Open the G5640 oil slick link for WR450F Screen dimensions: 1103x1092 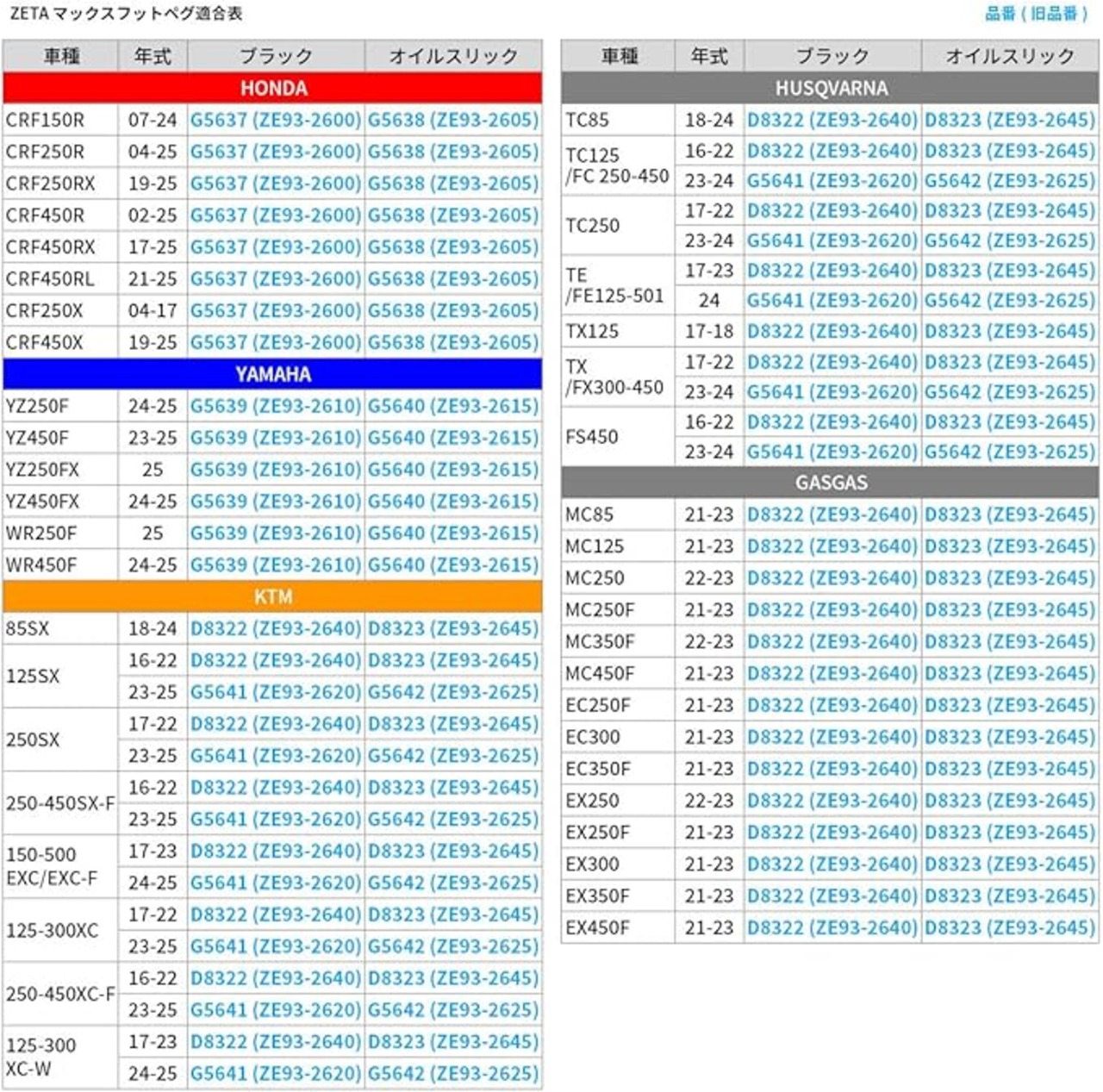point(453,565)
